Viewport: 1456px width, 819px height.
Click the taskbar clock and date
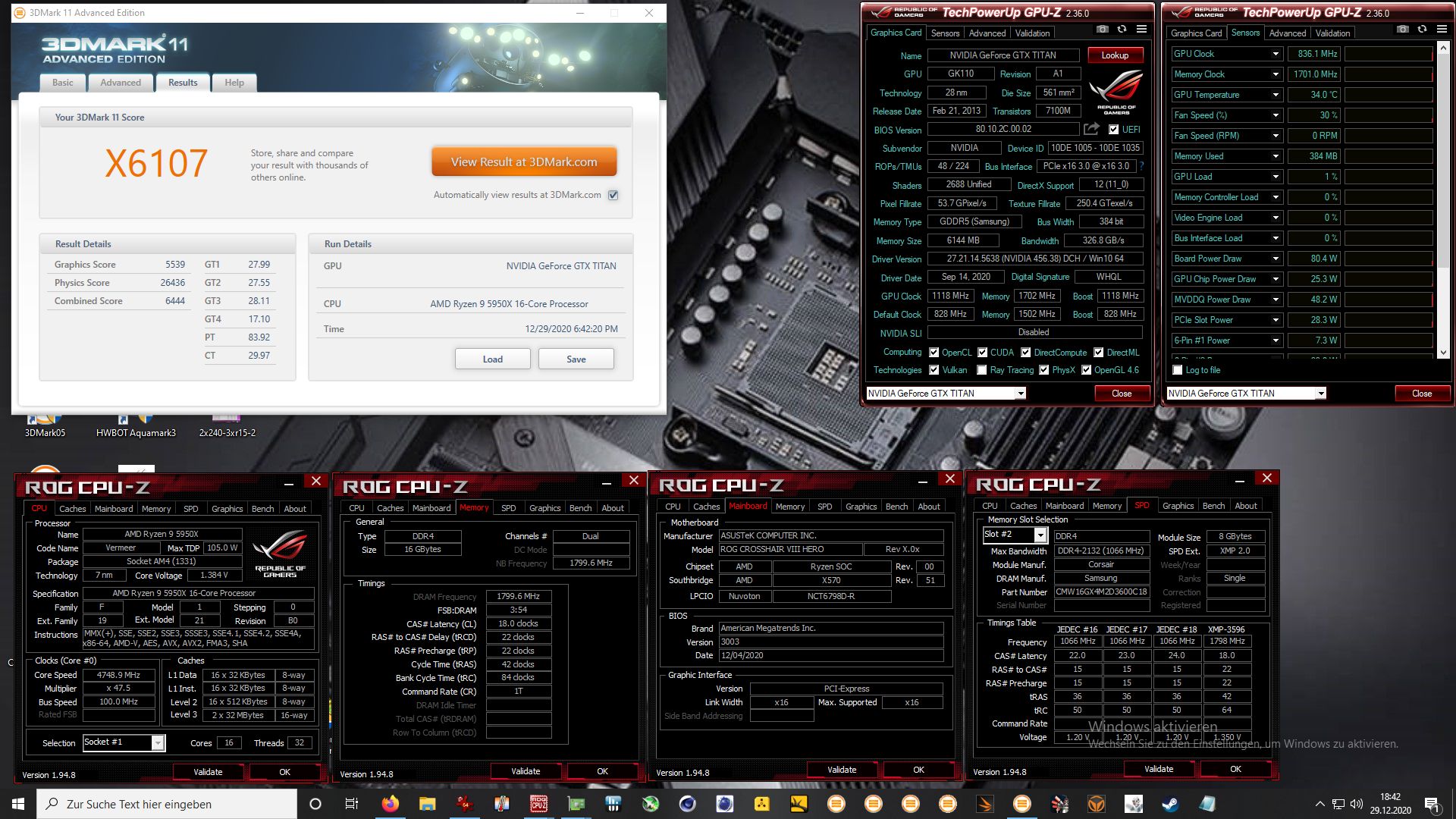coord(1391,804)
